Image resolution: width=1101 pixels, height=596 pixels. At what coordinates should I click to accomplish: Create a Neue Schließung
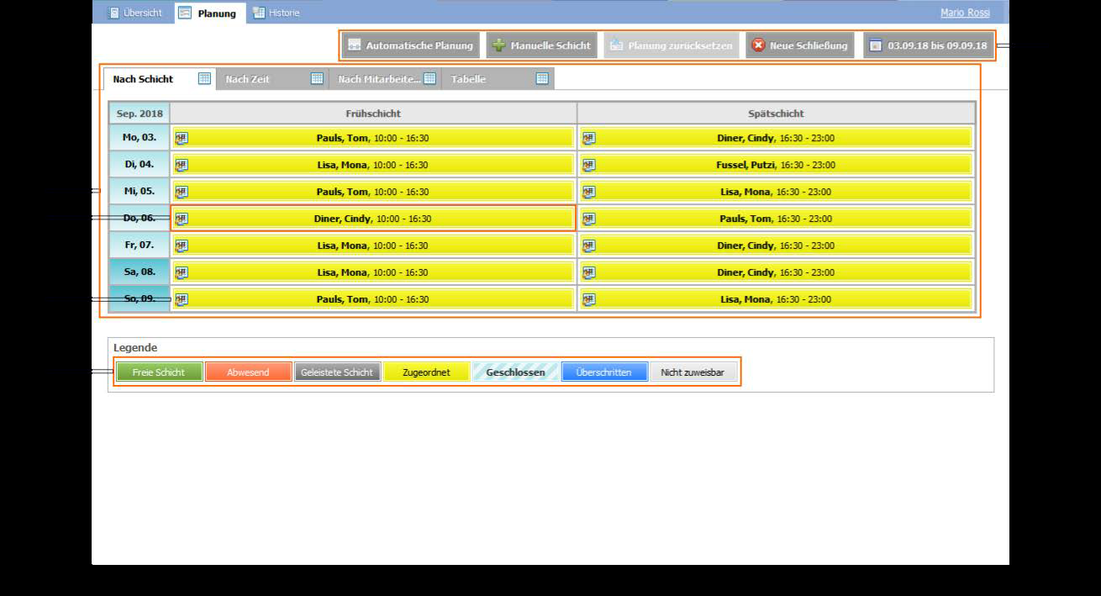click(800, 46)
